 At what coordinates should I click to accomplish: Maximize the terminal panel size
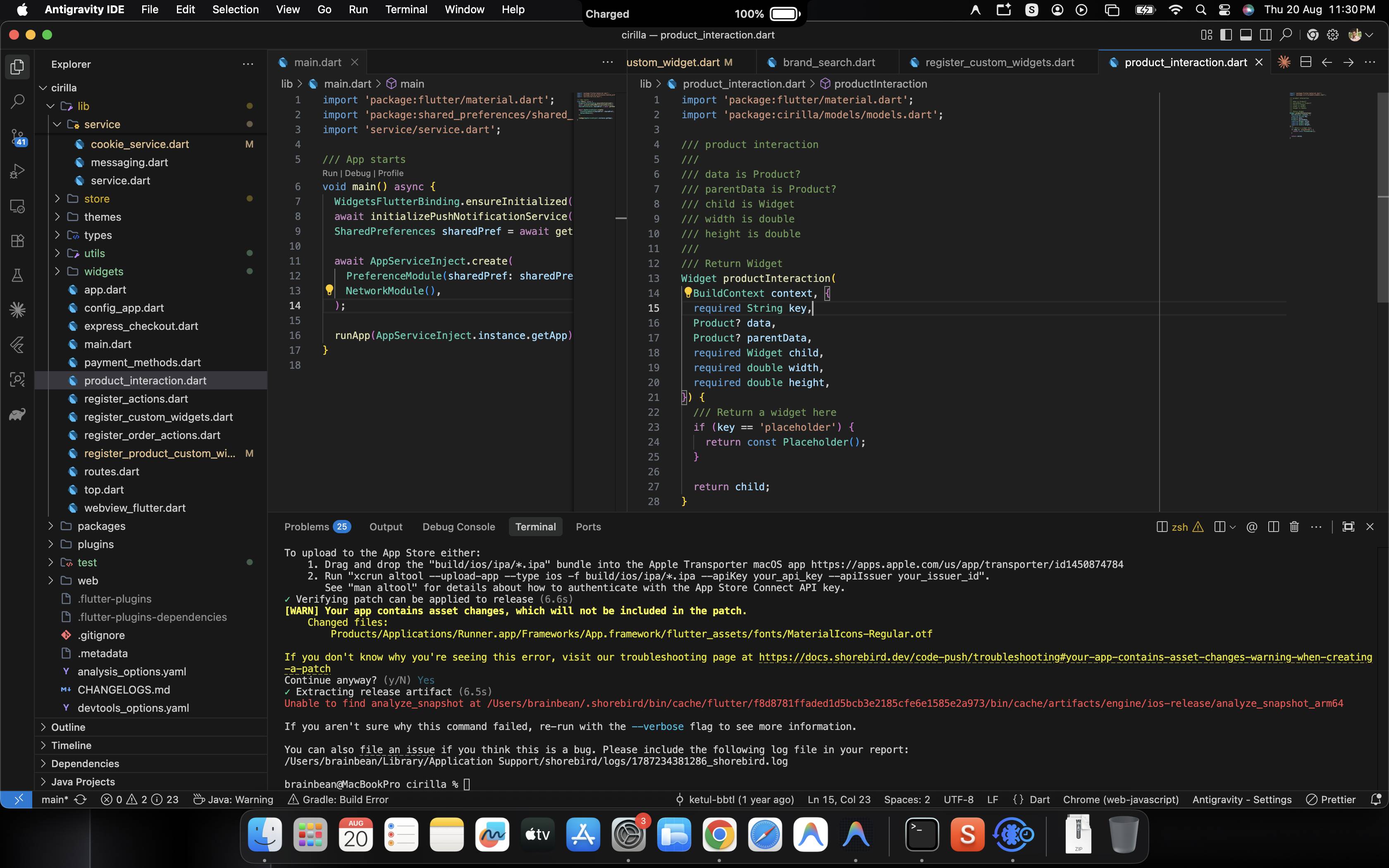pos(1348,527)
